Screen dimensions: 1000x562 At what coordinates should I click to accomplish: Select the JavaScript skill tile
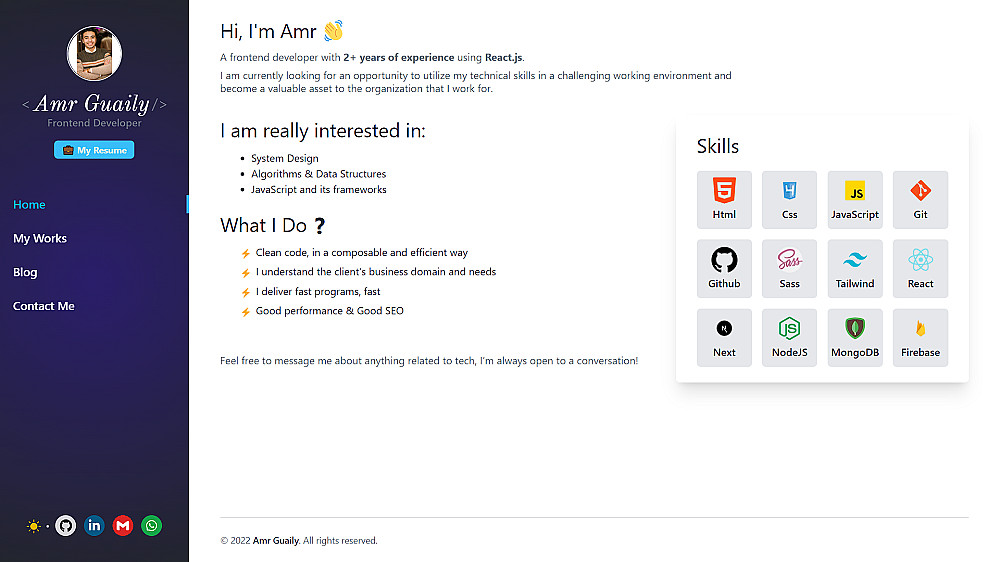(x=855, y=199)
